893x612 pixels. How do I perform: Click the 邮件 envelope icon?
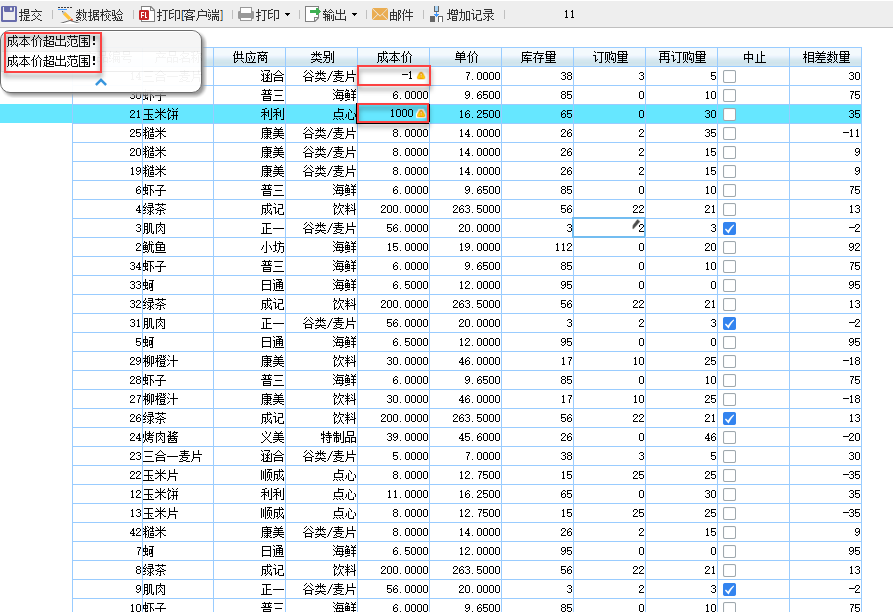[379, 14]
